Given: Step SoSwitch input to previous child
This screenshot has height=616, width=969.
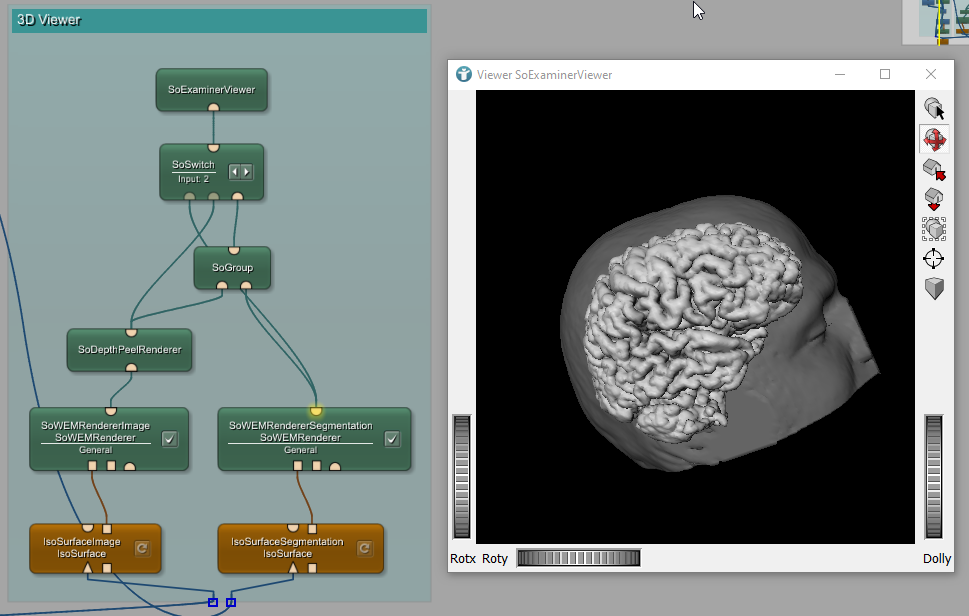Looking at the screenshot, I should pyautogui.click(x=235, y=171).
